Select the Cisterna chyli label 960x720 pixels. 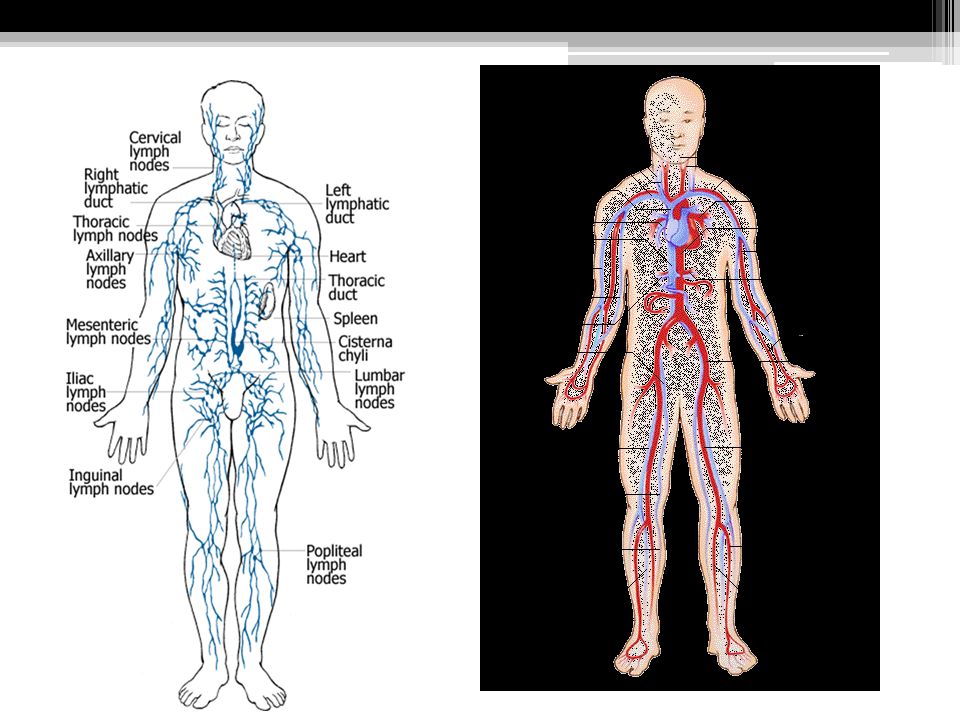coord(365,348)
